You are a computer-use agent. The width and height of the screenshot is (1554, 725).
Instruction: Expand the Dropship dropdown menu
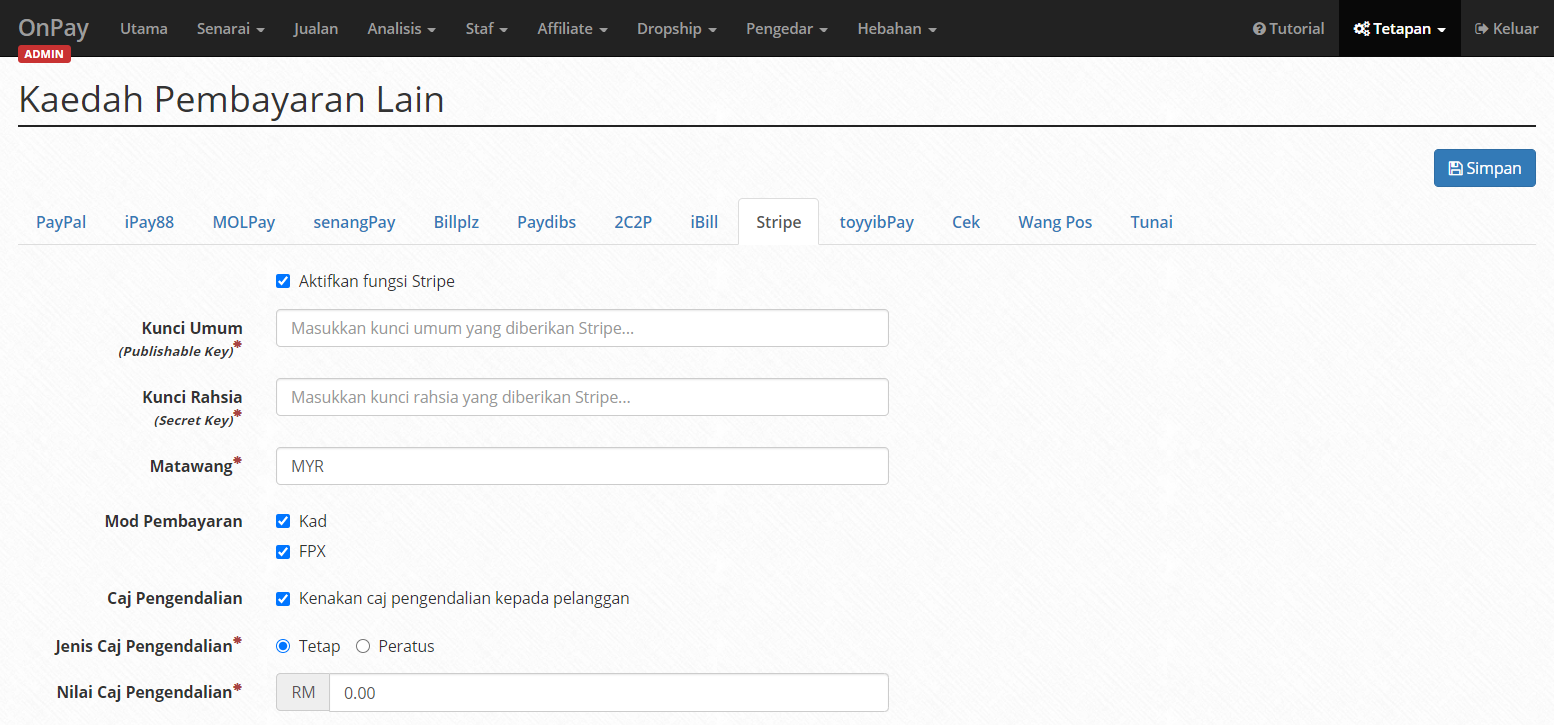676,29
